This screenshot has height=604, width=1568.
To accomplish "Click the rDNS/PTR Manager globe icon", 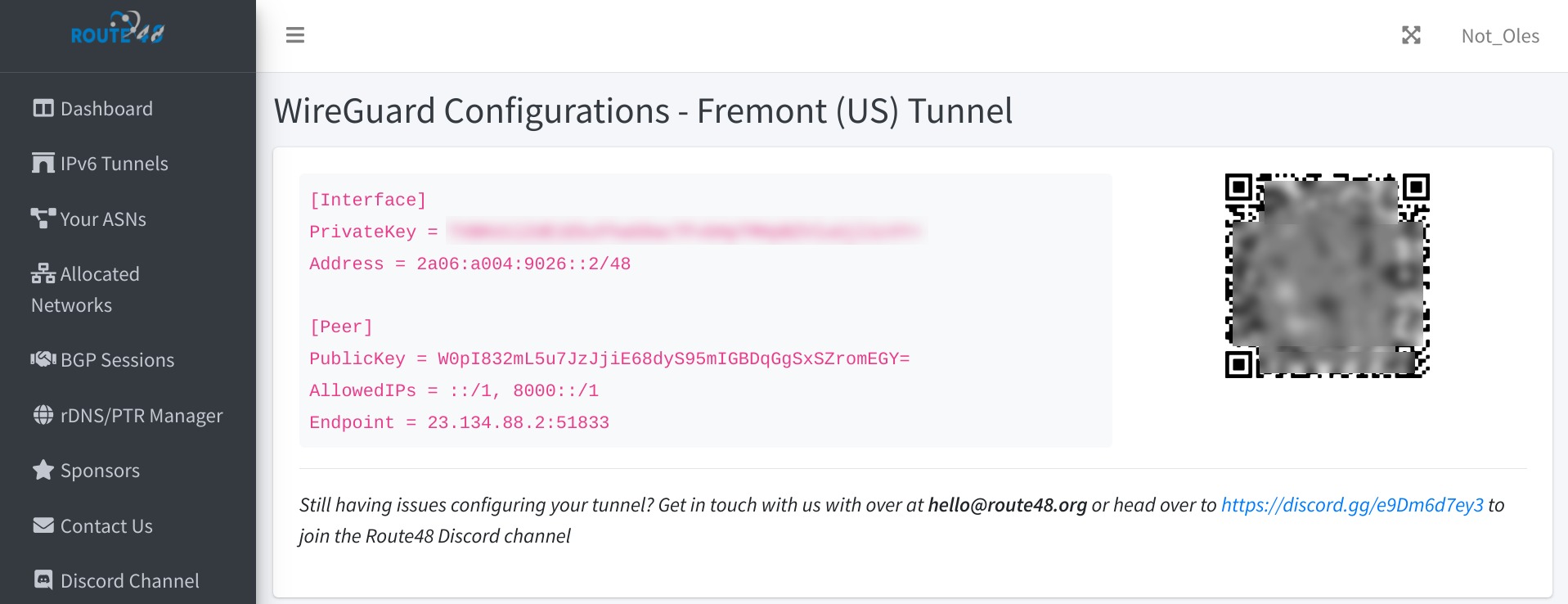I will (43, 415).
